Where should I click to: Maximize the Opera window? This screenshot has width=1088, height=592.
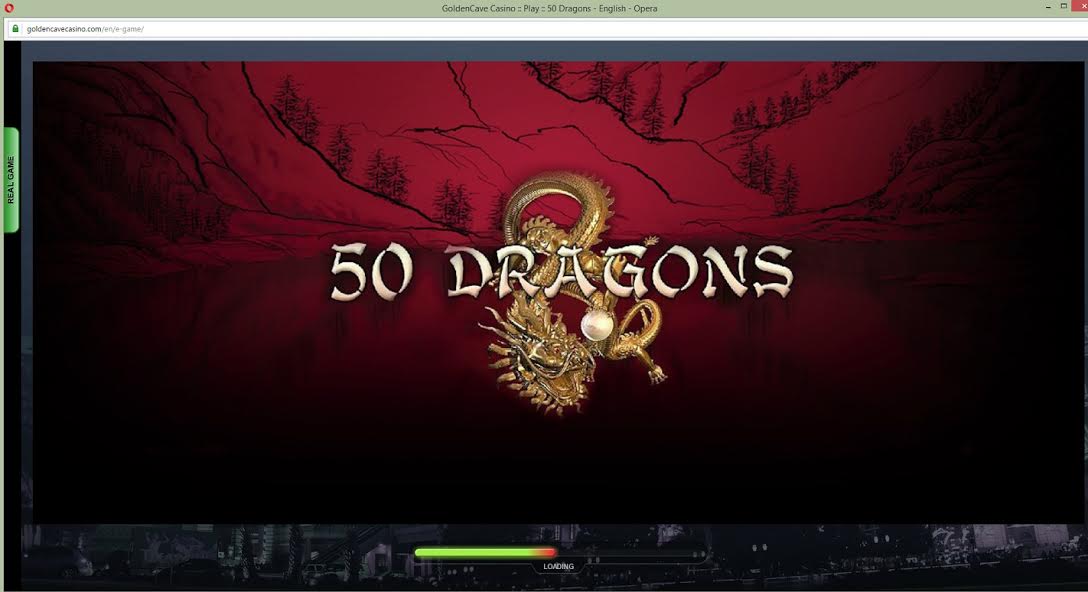point(1064,6)
